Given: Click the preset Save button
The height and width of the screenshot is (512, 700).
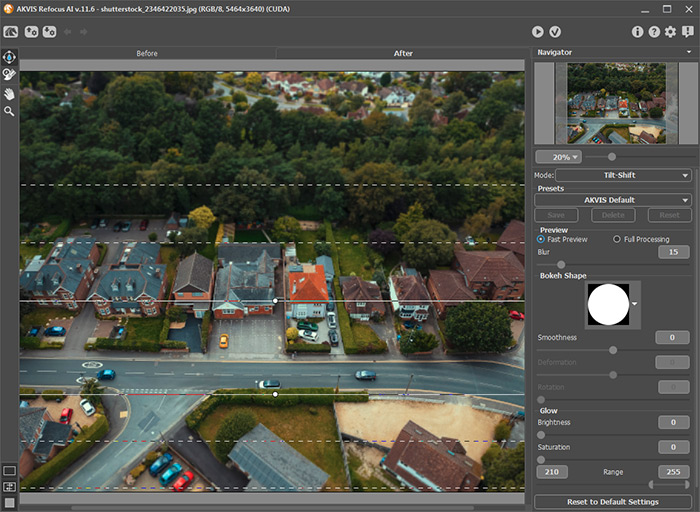Looking at the screenshot, I should click(x=556, y=215).
